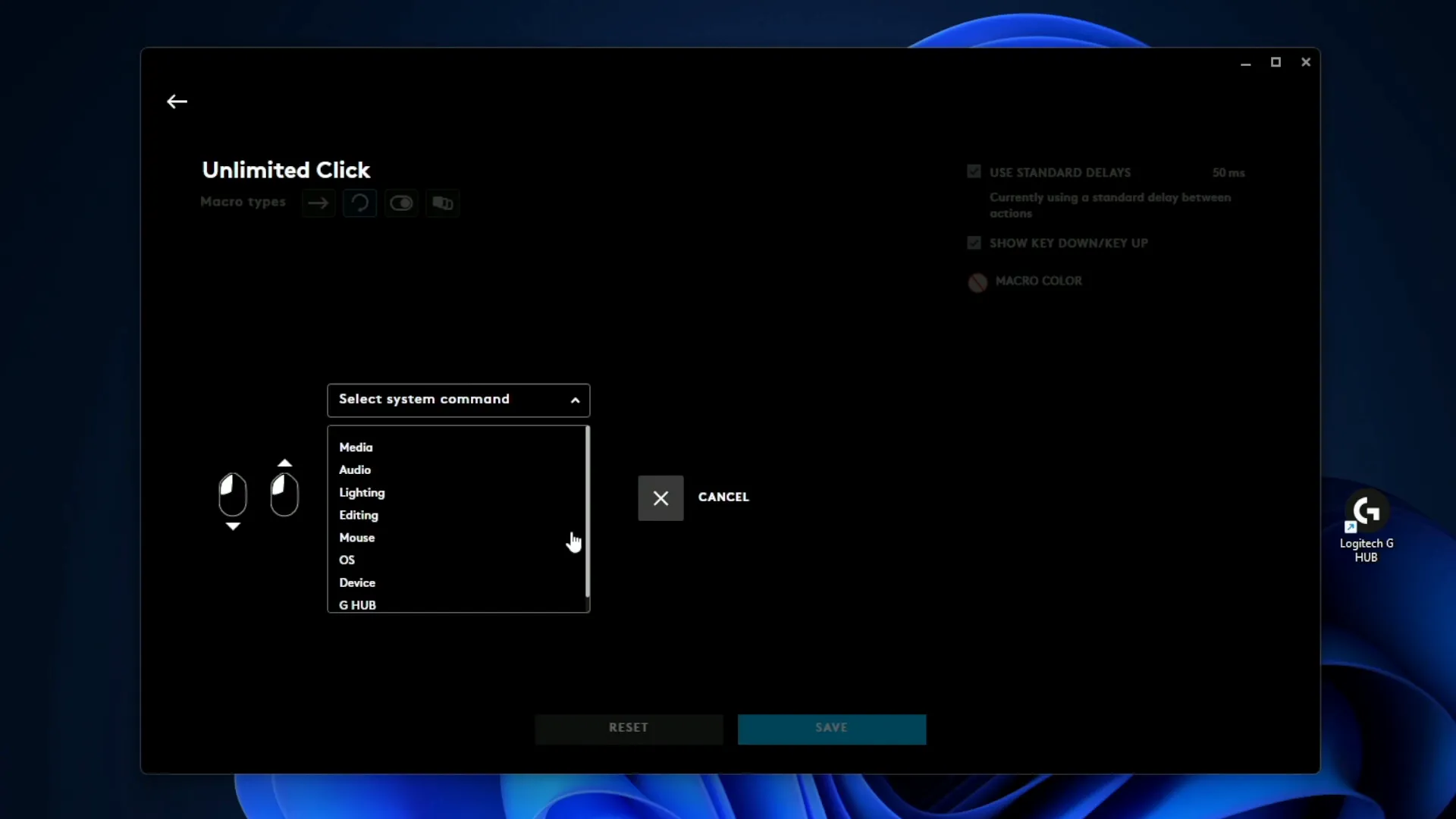Choose Media from the command list
The width and height of the screenshot is (1456, 819).
tap(356, 447)
